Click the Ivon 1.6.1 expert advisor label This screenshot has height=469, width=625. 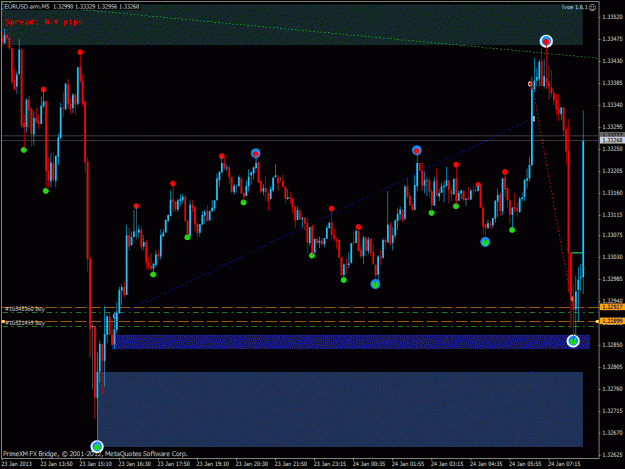coord(575,7)
